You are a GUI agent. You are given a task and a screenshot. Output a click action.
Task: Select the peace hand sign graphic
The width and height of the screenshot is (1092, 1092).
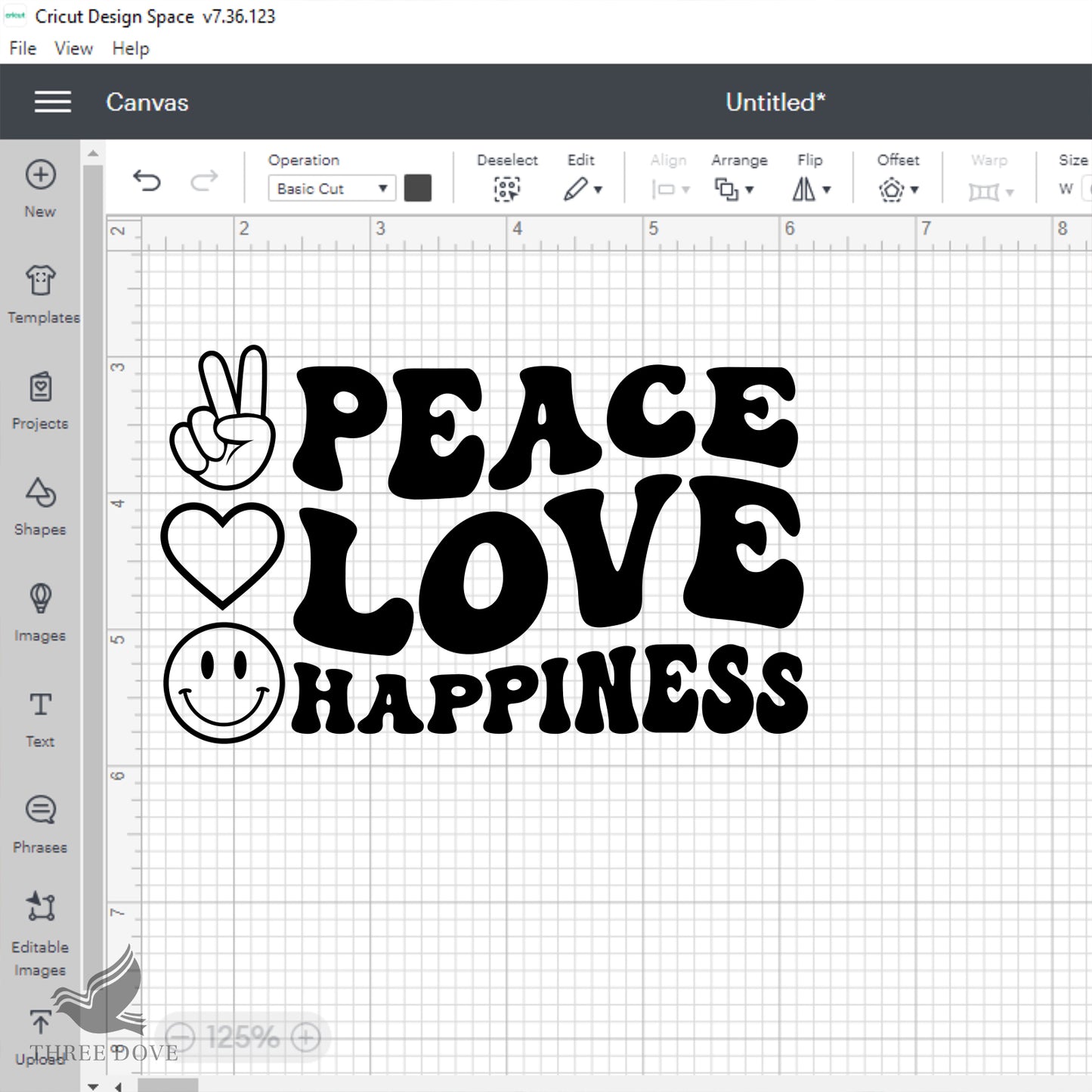pos(224,417)
